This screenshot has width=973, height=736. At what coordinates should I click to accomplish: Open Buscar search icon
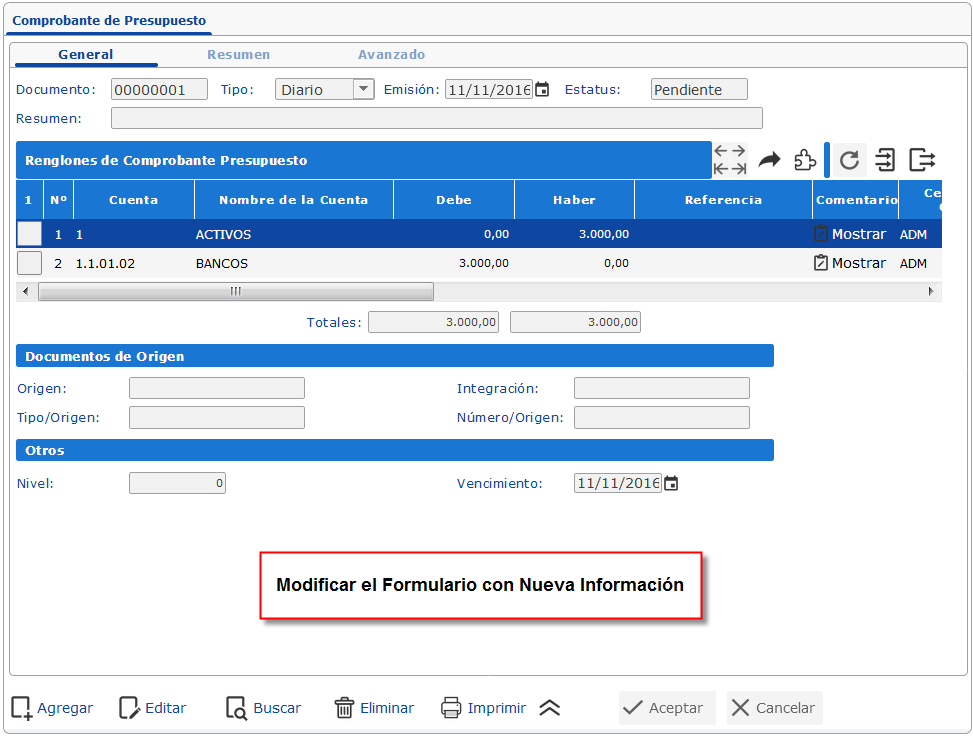tap(236, 707)
